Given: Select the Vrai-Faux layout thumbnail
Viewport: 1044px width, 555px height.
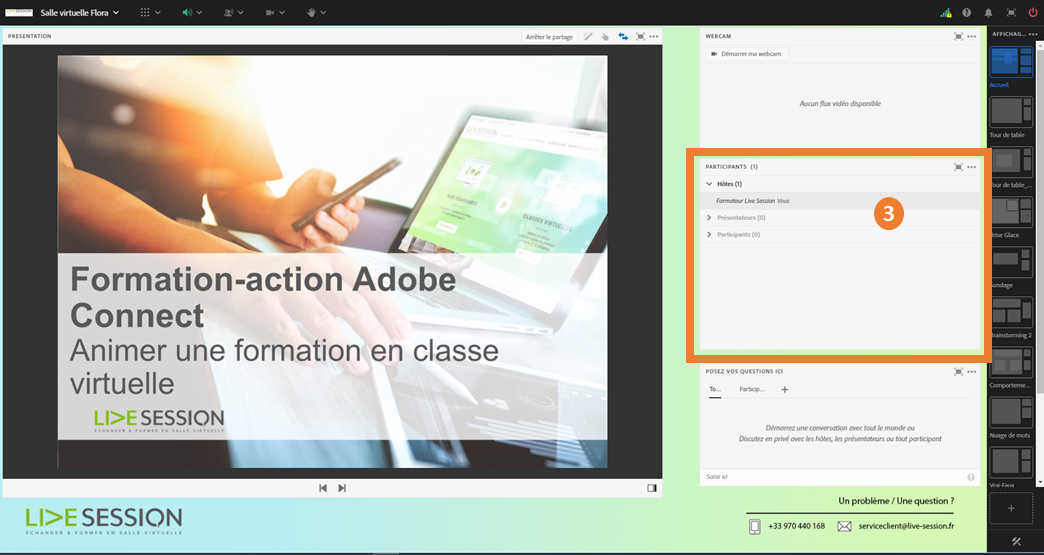Looking at the screenshot, I should click(1011, 463).
